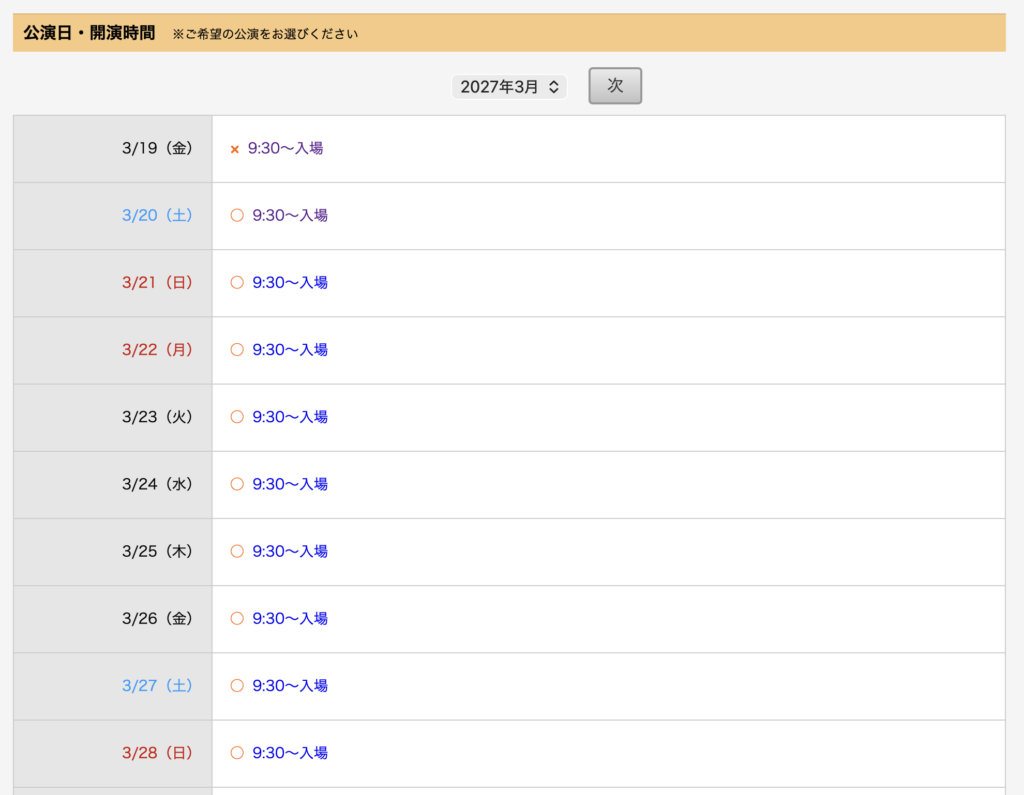Viewport: 1024px width, 795px height.
Task: Click the availability circle icon for 3/28
Action: (237, 753)
